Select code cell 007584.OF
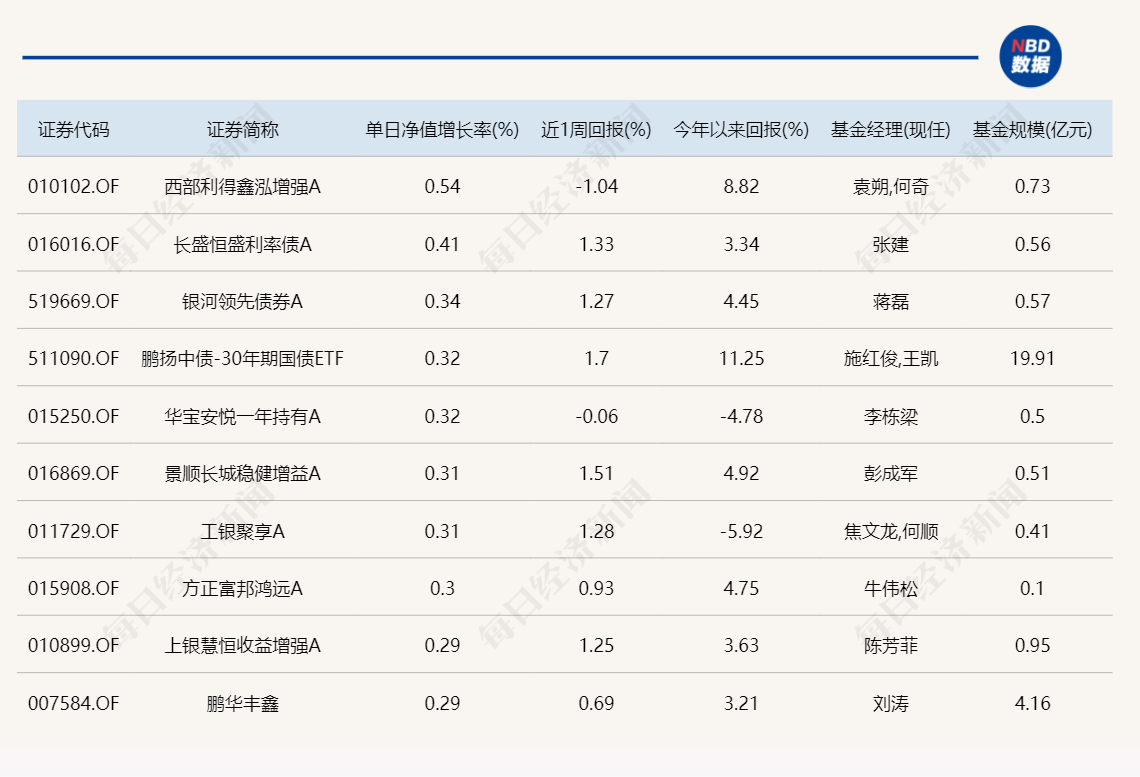The image size is (1140, 777). coord(73,704)
